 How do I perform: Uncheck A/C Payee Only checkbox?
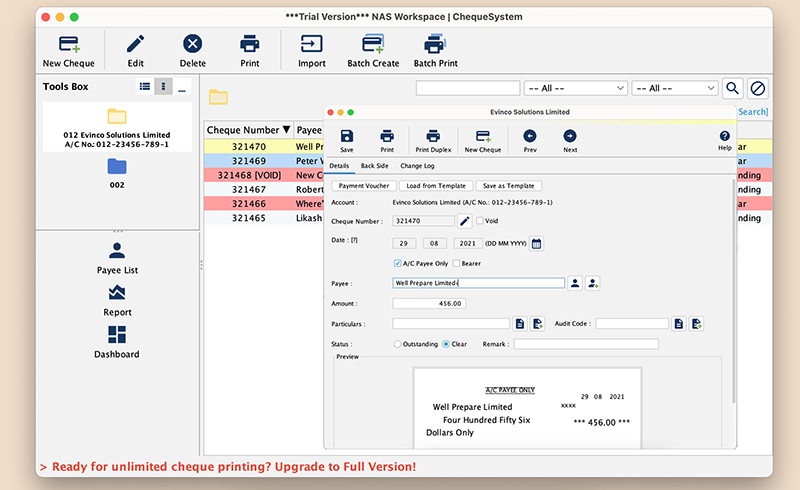tap(397, 263)
